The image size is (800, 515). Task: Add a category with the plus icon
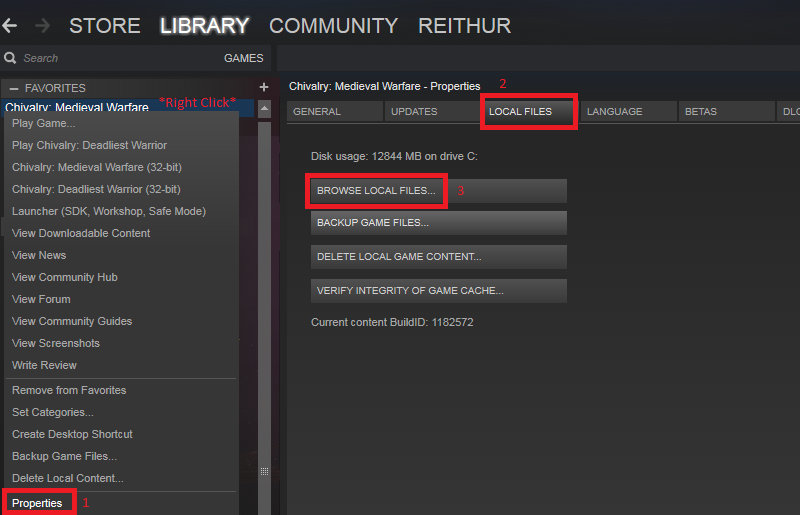point(264,87)
